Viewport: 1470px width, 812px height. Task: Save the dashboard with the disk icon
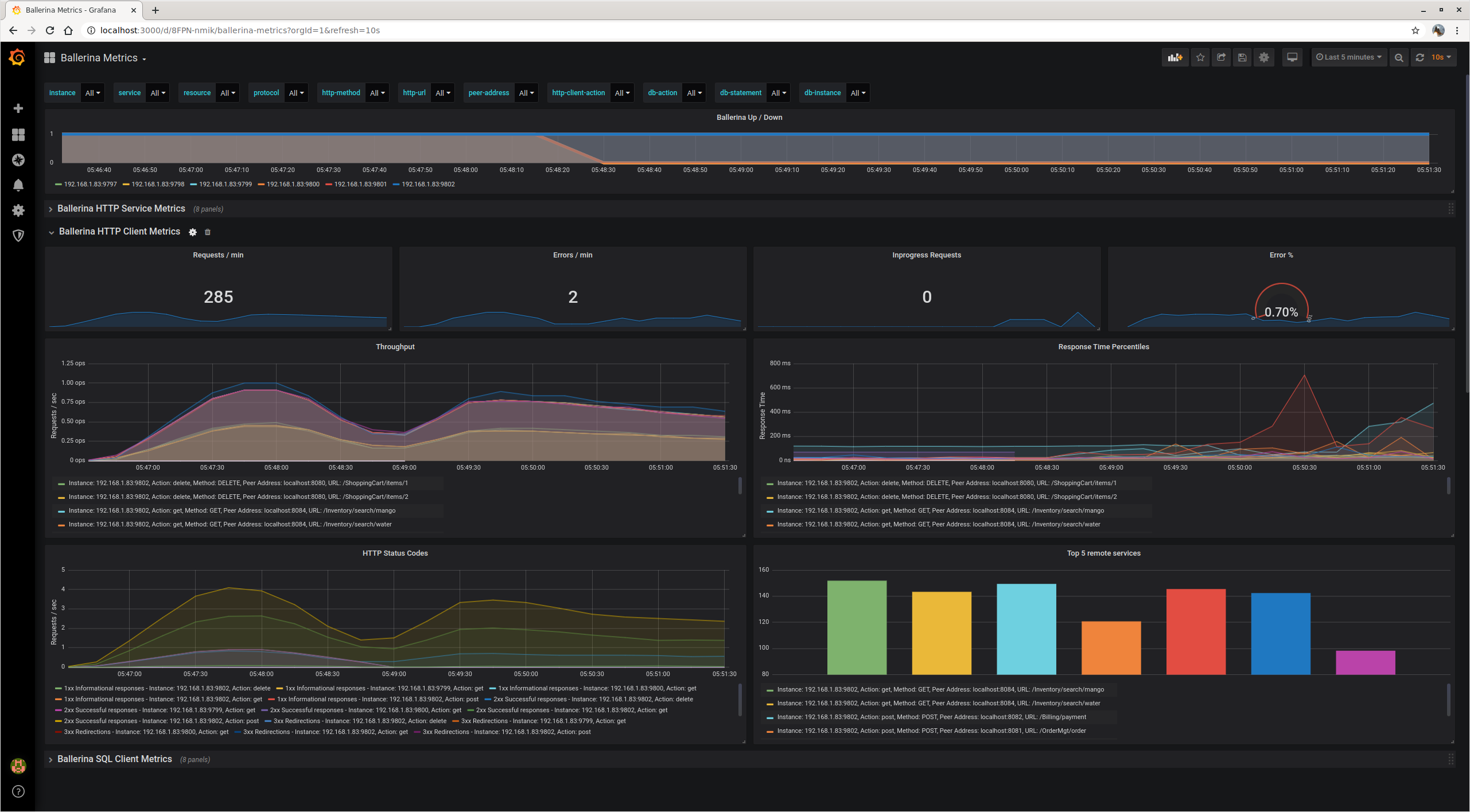point(1242,57)
